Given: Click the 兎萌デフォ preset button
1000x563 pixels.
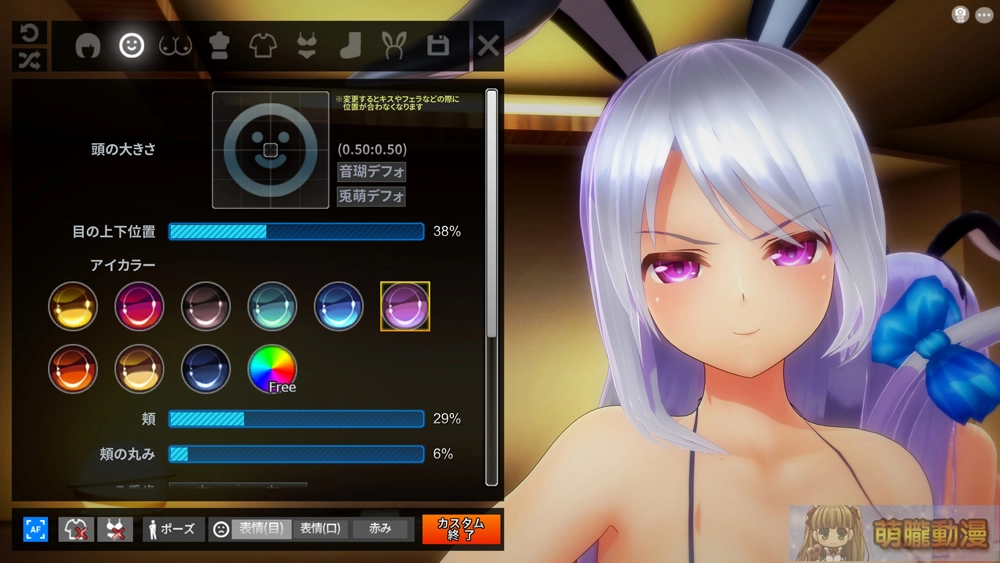Looking at the screenshot, I should [x=371, y=196].
